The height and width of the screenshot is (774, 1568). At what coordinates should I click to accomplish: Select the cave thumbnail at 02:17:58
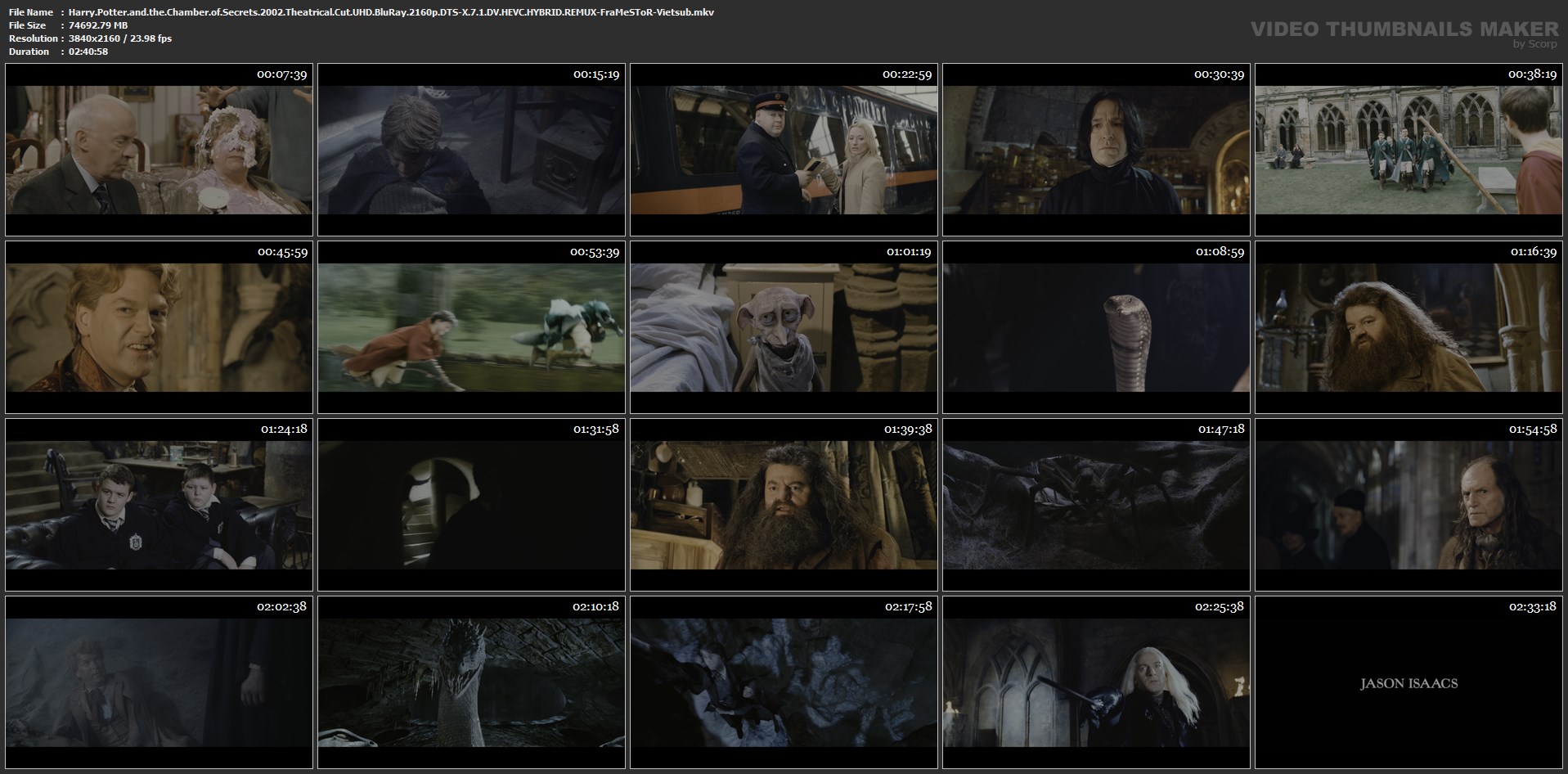784,682
